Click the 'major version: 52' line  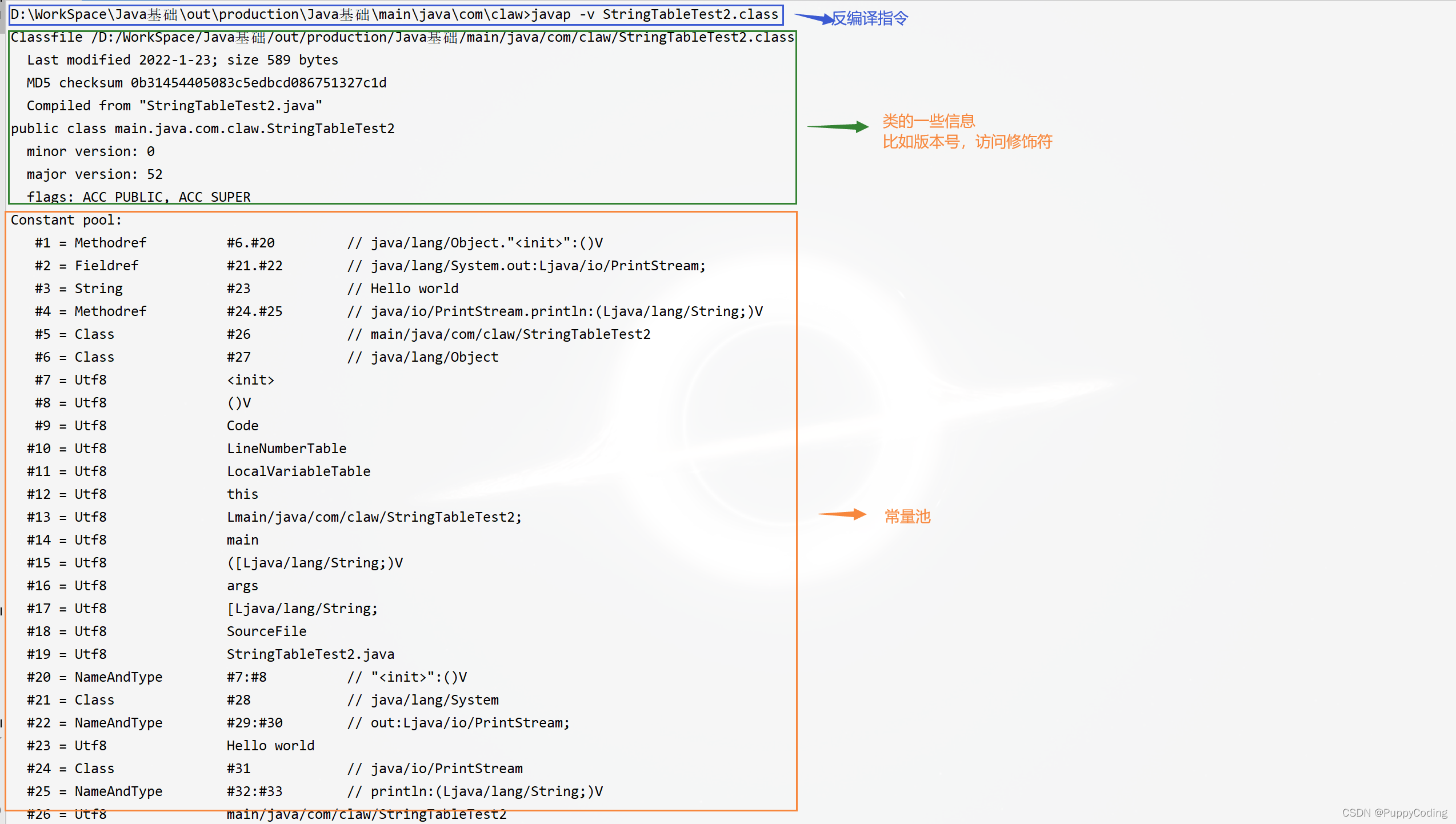(94, 174)
